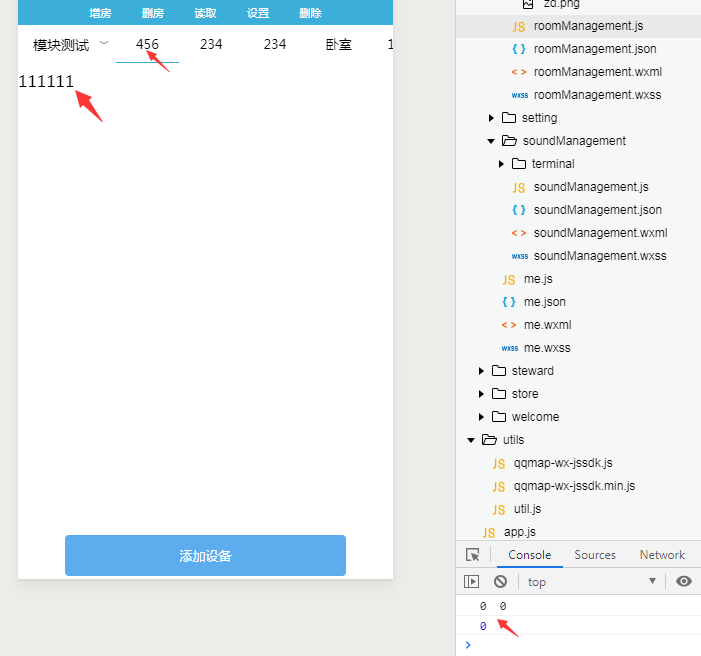
Task: Open the 模块测试 dropdown chevron
Action: (x=104, y=43)
